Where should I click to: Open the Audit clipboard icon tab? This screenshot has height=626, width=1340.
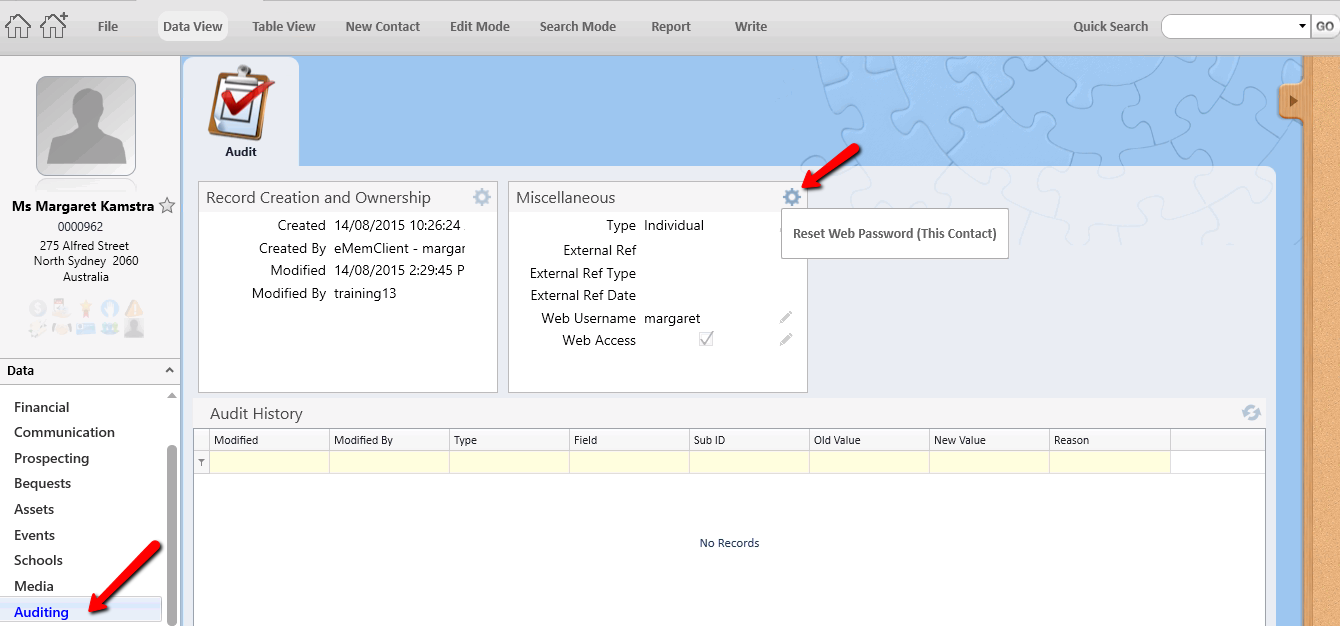240,112
